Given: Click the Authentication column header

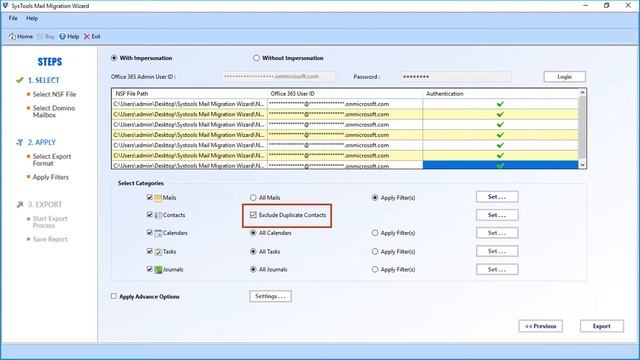Looking at the screenshot, I should 500,93.
